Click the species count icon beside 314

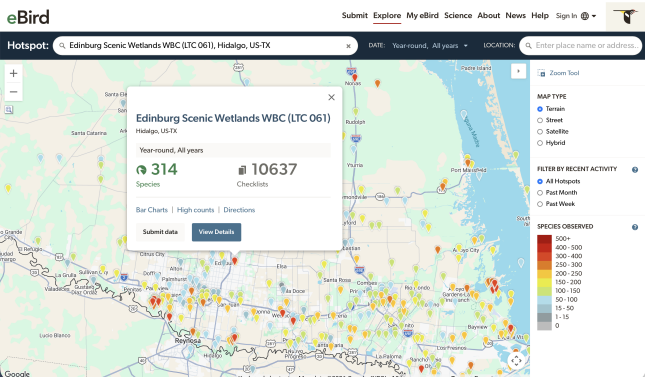pos(141,170)
